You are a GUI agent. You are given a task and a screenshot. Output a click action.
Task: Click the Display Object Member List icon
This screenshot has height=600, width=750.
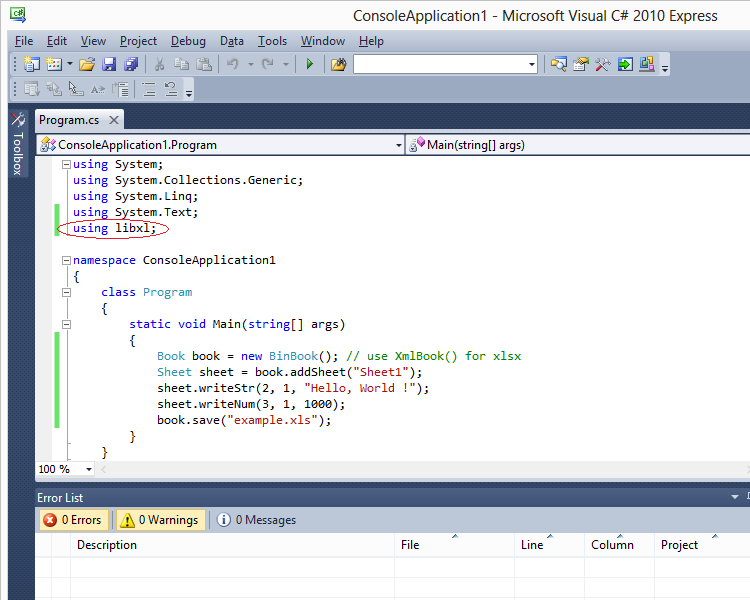(x=32, y=89)
